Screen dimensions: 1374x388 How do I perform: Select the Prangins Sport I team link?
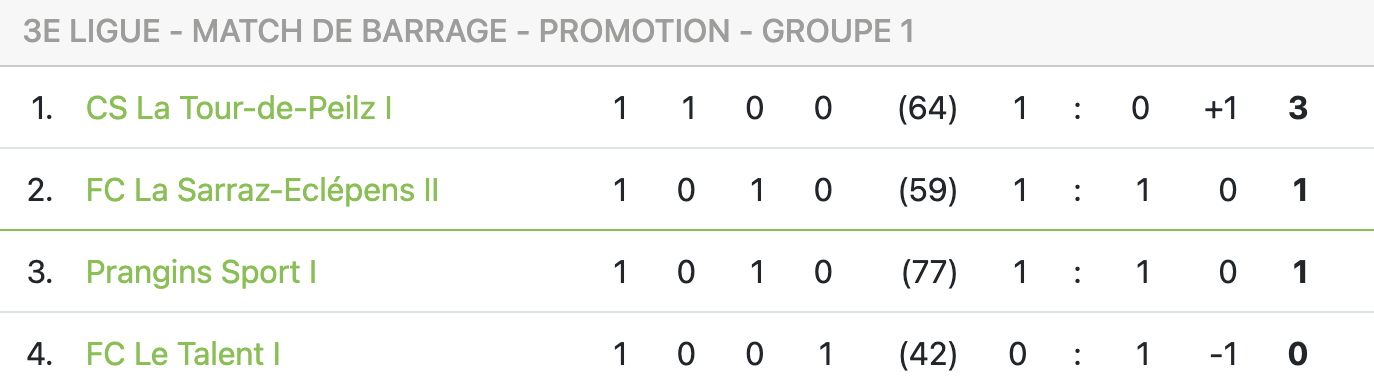[202, 272]
